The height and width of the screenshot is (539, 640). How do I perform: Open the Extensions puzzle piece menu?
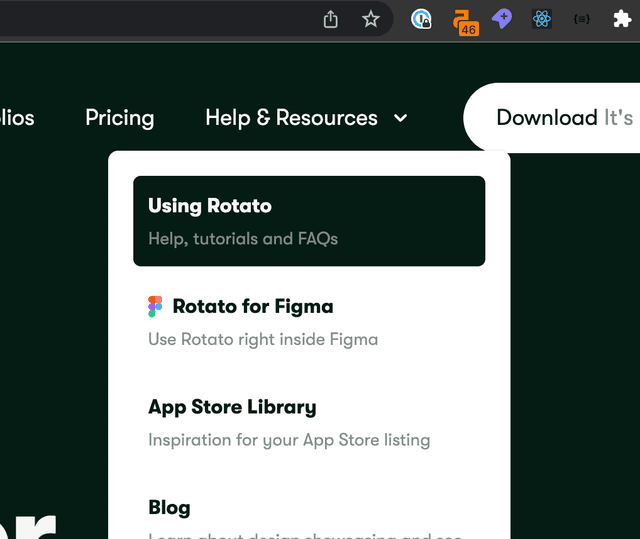tap(622, 19)
